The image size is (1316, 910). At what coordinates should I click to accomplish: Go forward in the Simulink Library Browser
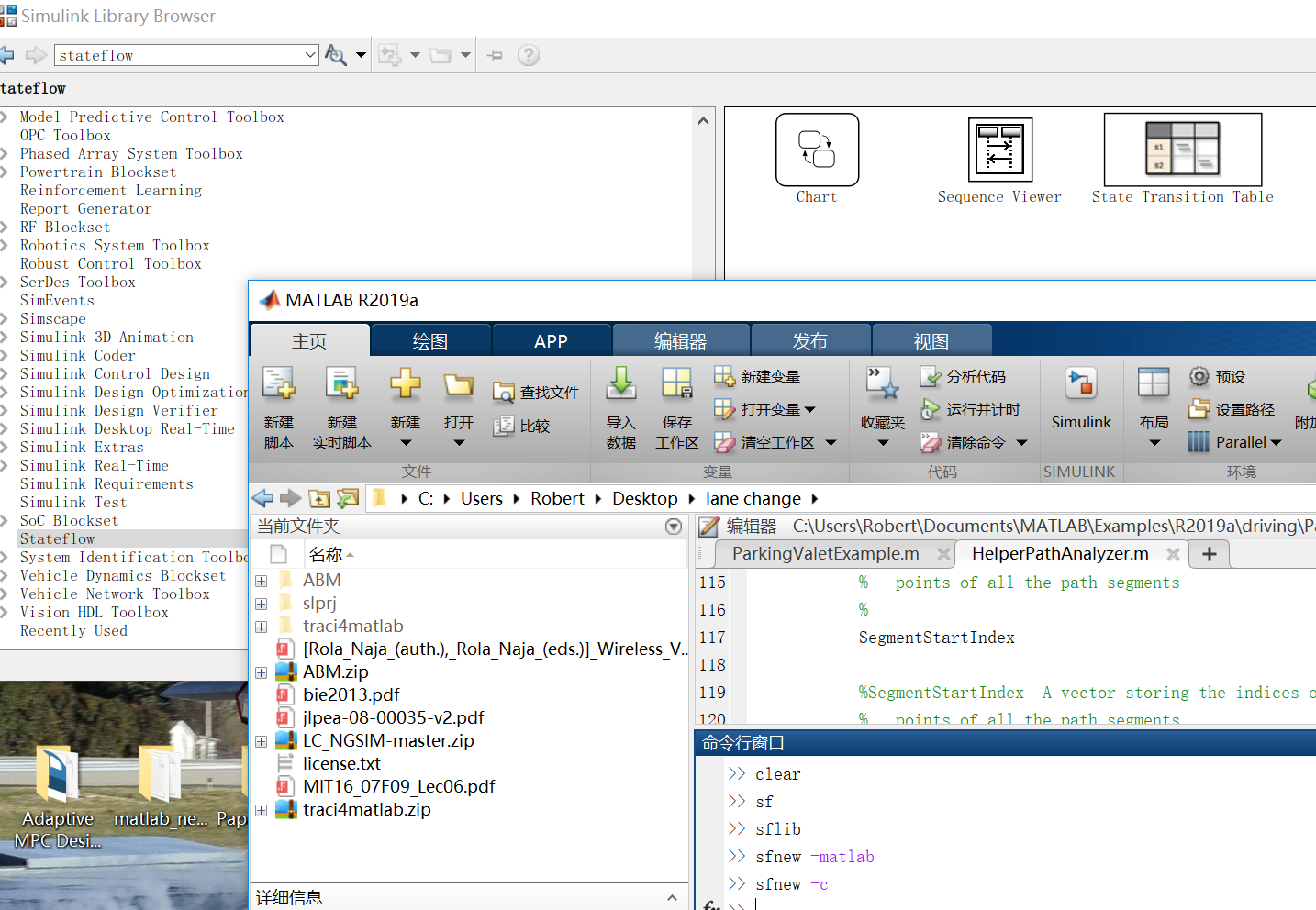(36, 55)
